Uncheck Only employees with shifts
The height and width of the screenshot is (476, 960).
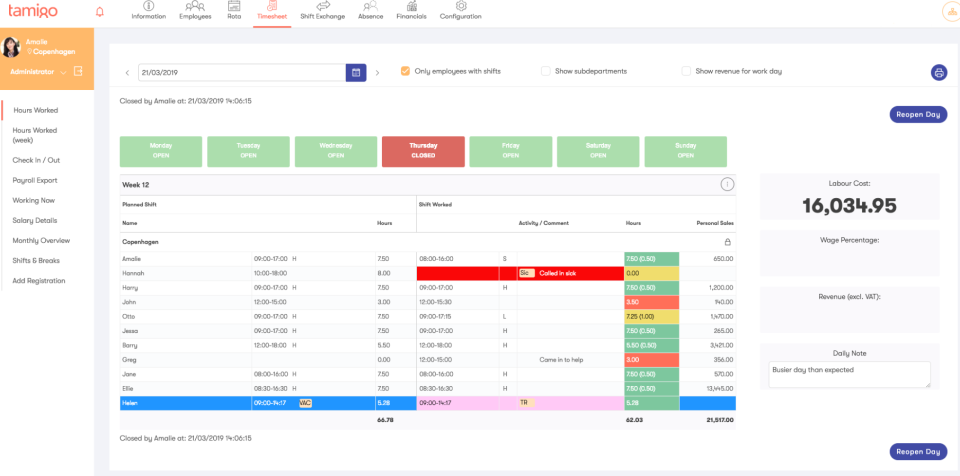coord(405,71)
